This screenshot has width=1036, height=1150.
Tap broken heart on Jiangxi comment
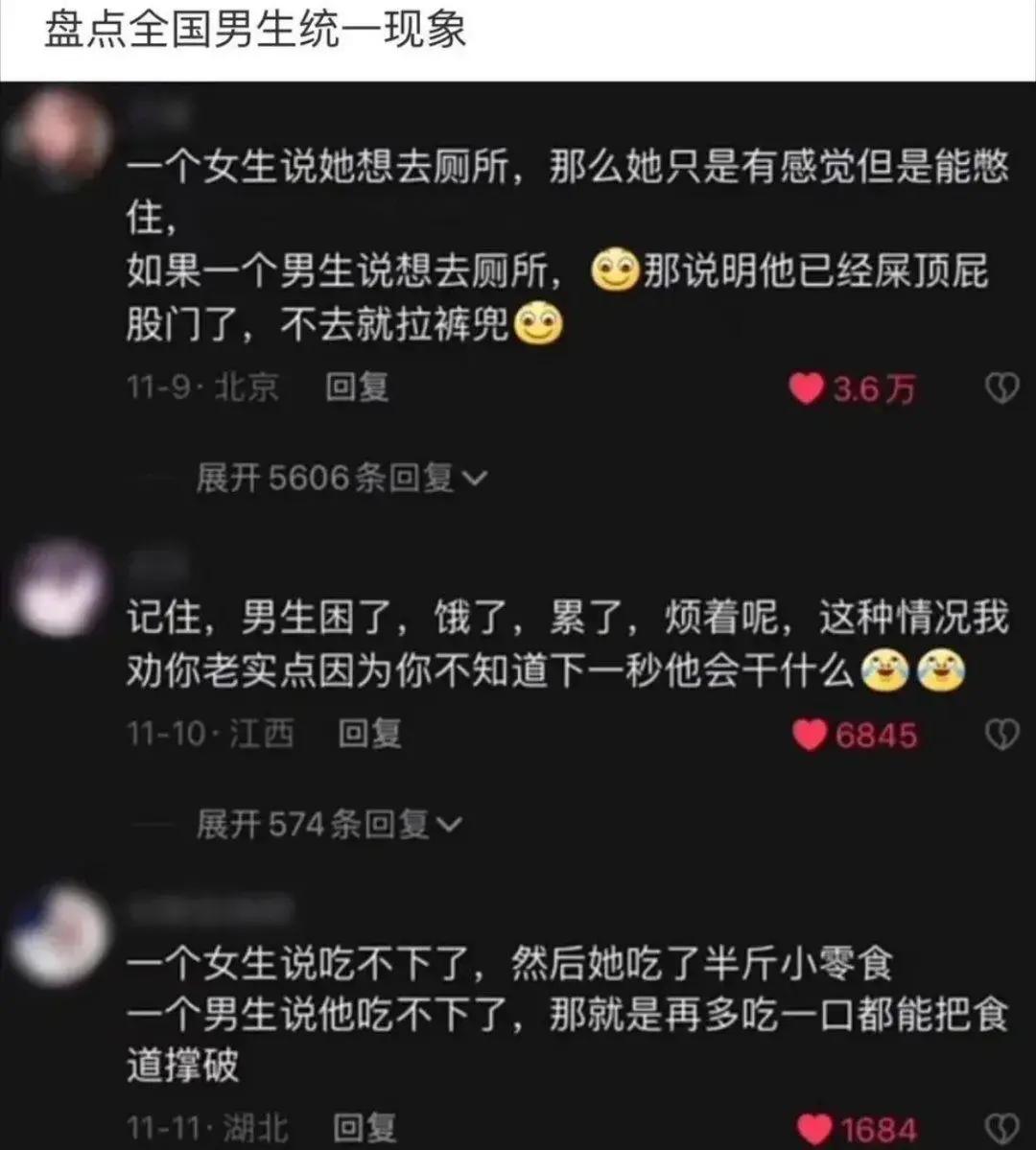point(1001,734)
